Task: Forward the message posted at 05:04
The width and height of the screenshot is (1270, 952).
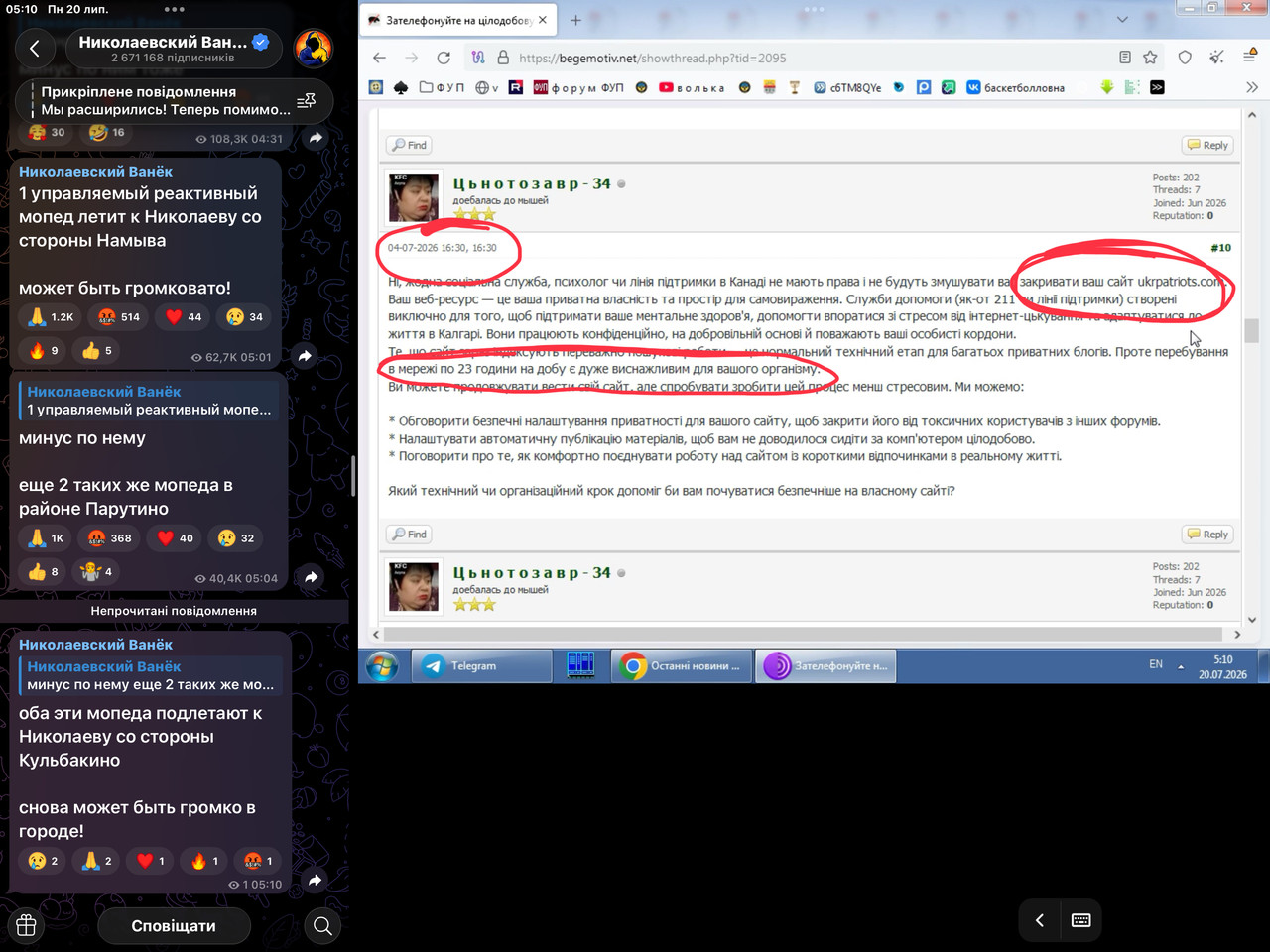Action: 311,577
